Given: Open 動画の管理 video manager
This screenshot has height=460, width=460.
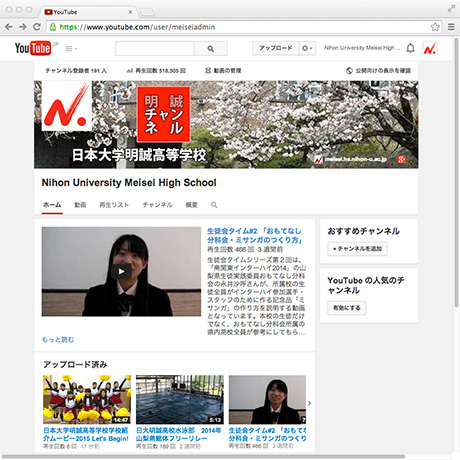Looking at the screenshot, I should click(223, 71).
